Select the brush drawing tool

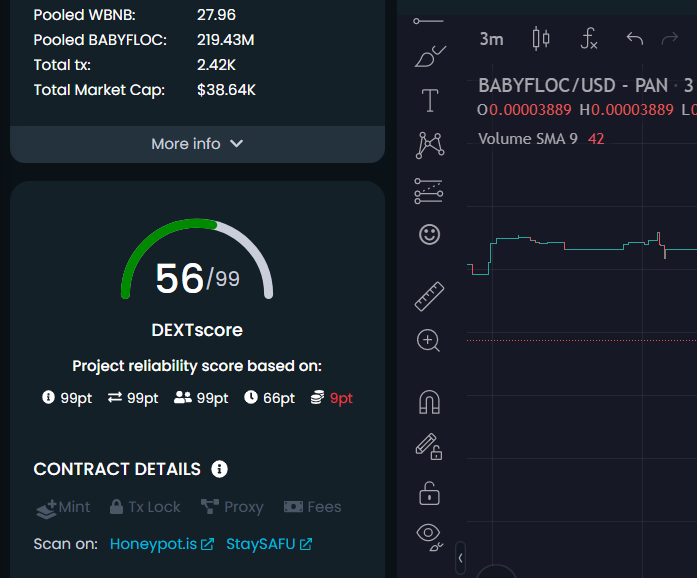(429, 56)
